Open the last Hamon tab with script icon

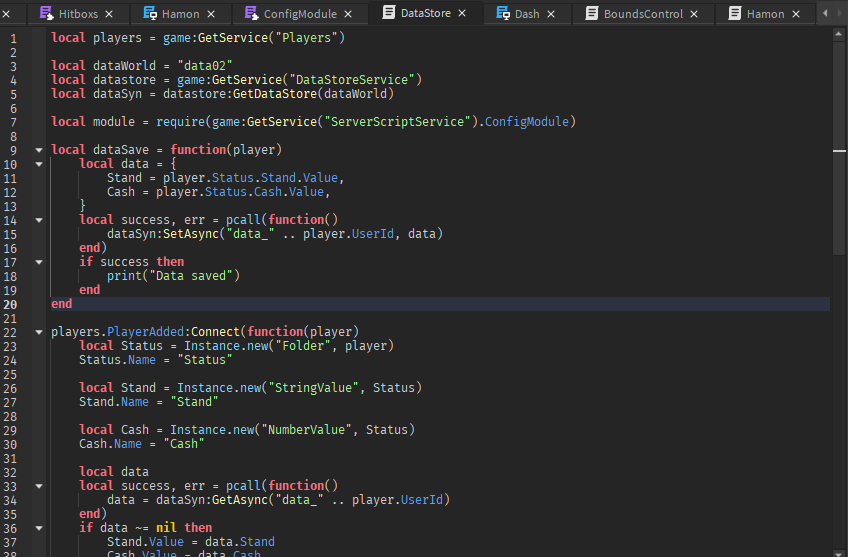(x=765, y=14)
